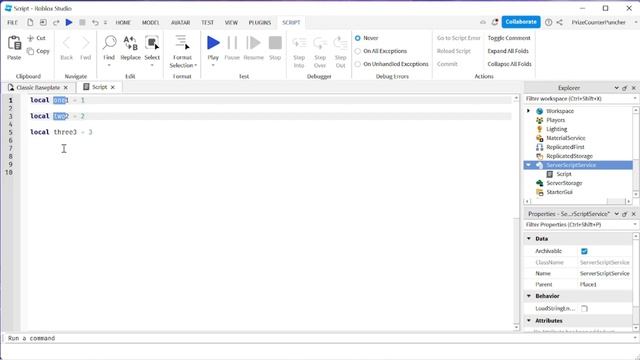640x360 pixels.
Task: Open the Explorer filter dropdown arrow
Action: click(635, 99)
